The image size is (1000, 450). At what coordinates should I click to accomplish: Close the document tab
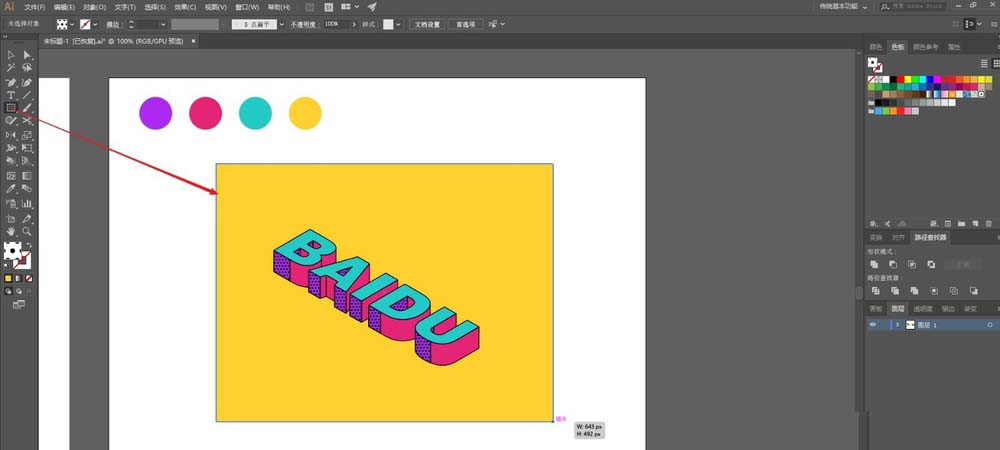(194, 41)
